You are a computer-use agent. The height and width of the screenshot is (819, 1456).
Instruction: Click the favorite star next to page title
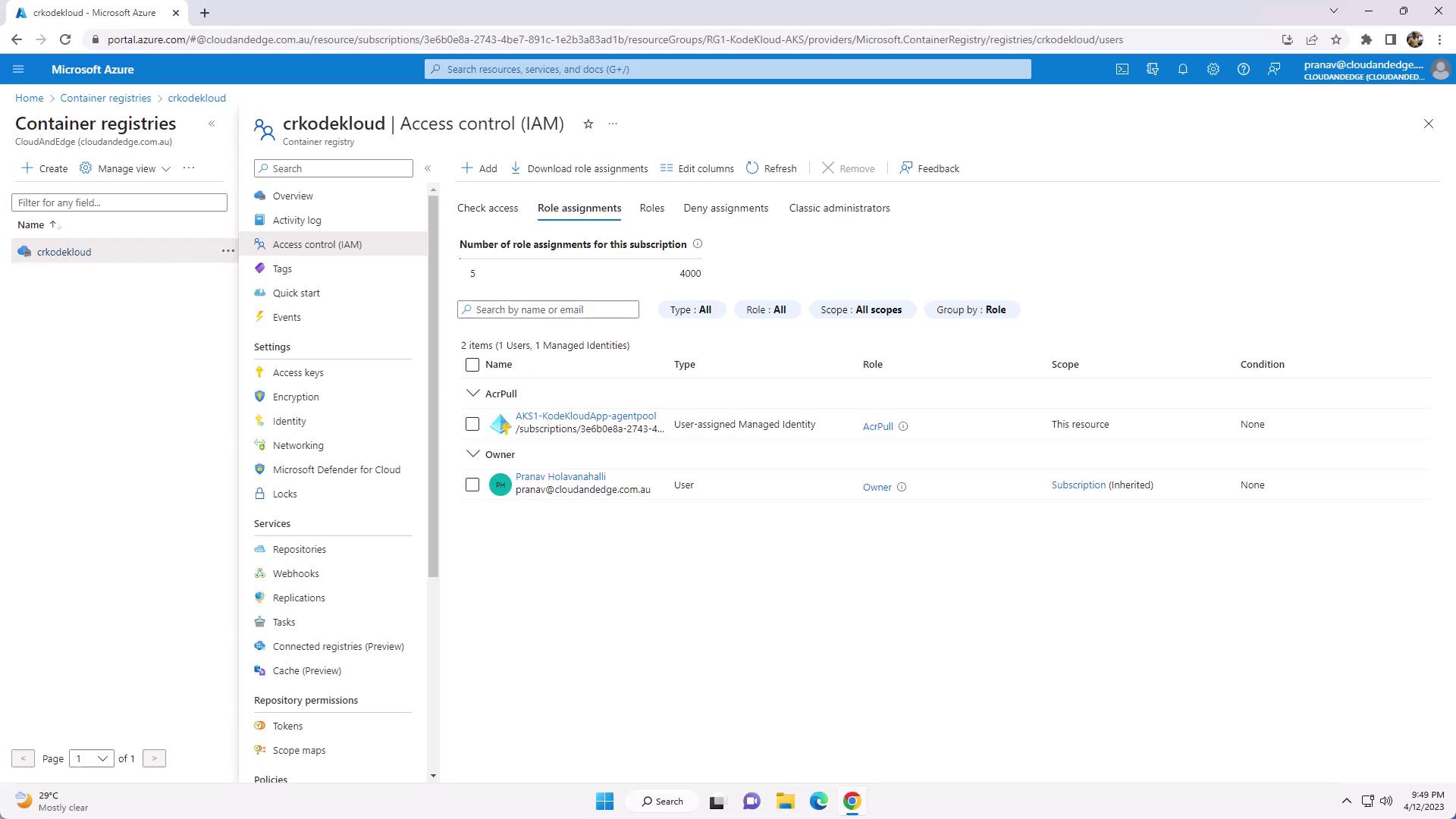click(588, 124)
